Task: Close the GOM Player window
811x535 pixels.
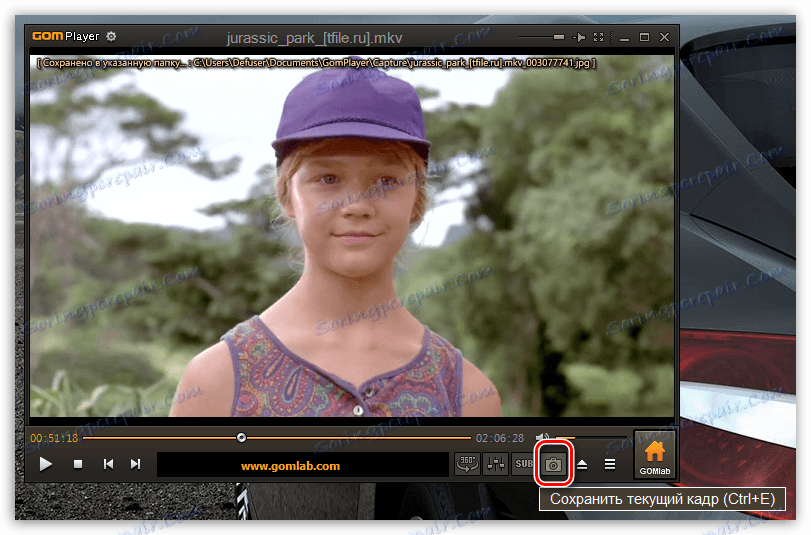Action: tap(664, 37)
